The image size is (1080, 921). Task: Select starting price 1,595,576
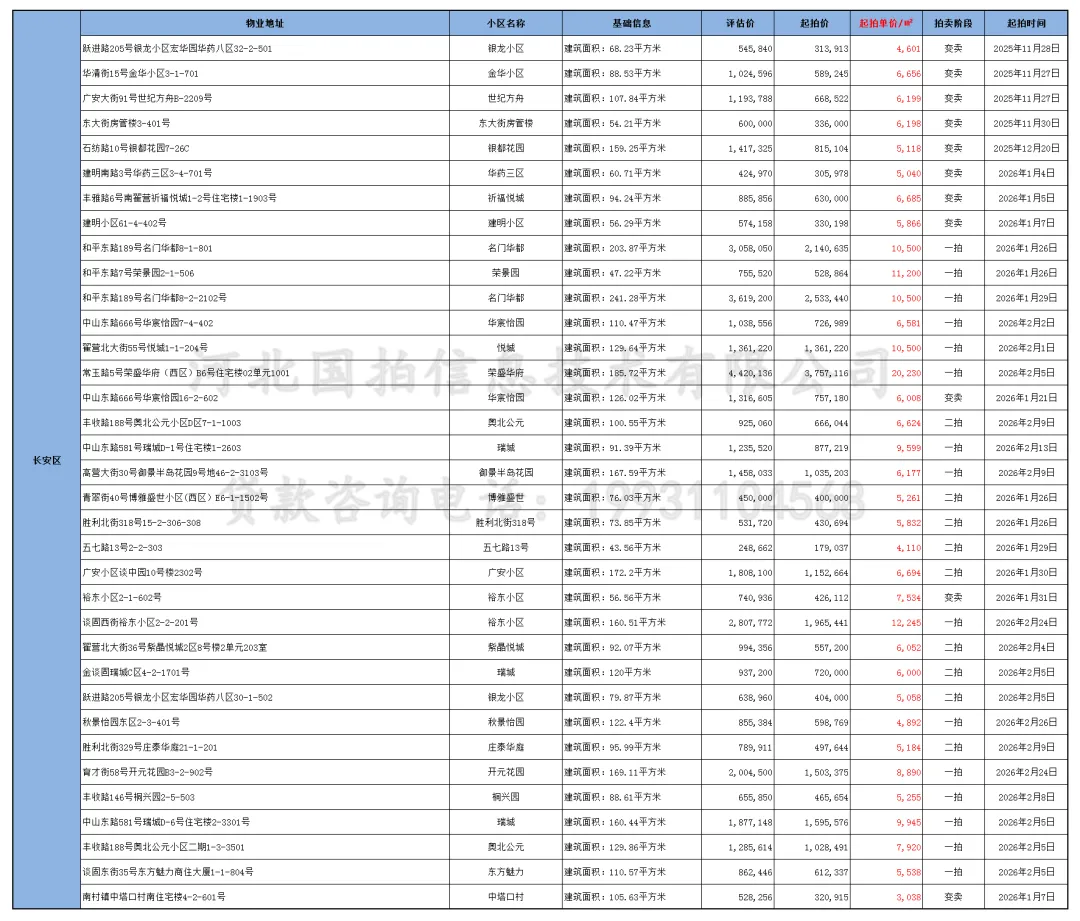pyautogui.click(x=827, y=822)
